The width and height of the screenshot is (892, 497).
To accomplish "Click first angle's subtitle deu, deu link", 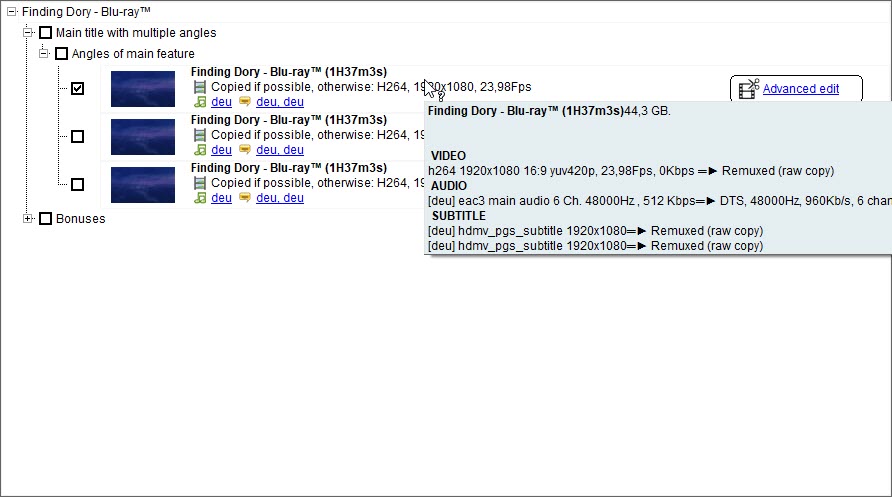I will (280, 102).
